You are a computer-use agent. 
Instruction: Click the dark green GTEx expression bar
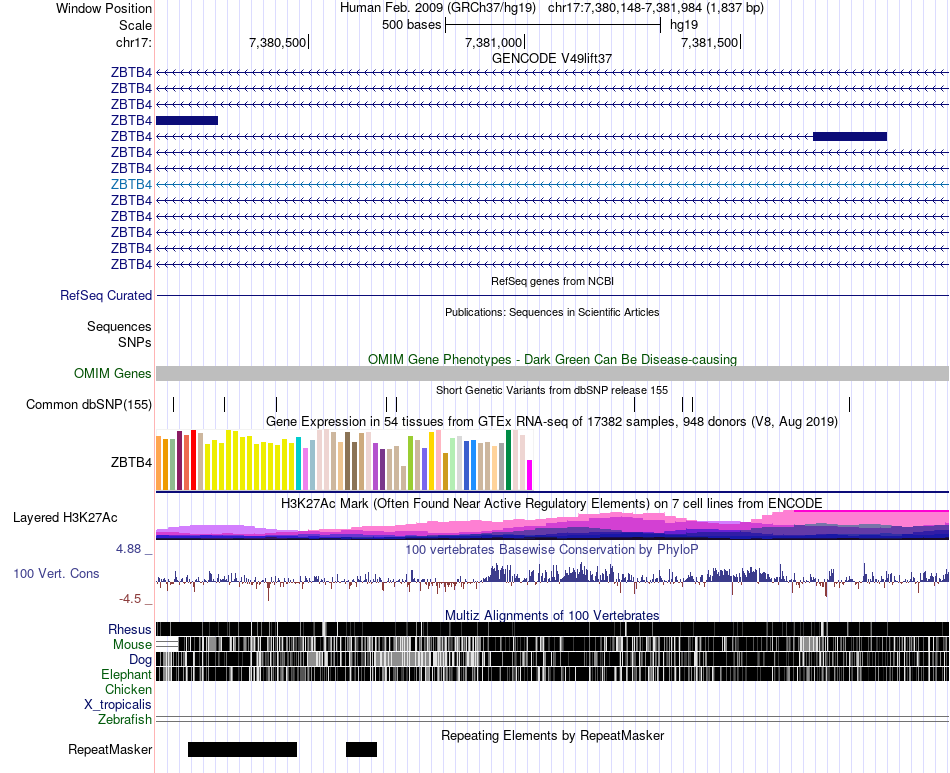(508, 460)
